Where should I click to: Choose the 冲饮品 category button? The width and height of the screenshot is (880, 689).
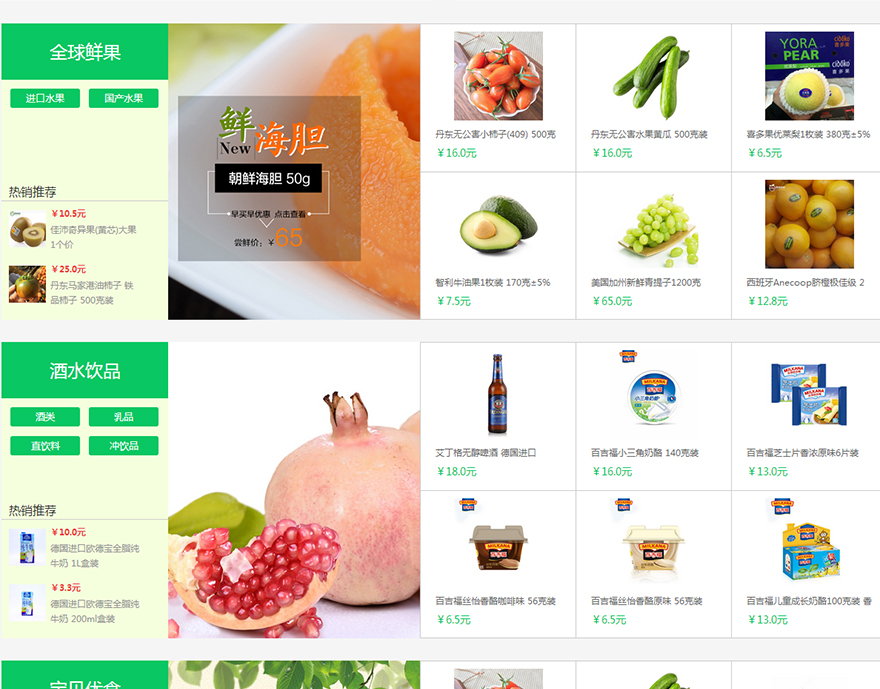[123, 446]
